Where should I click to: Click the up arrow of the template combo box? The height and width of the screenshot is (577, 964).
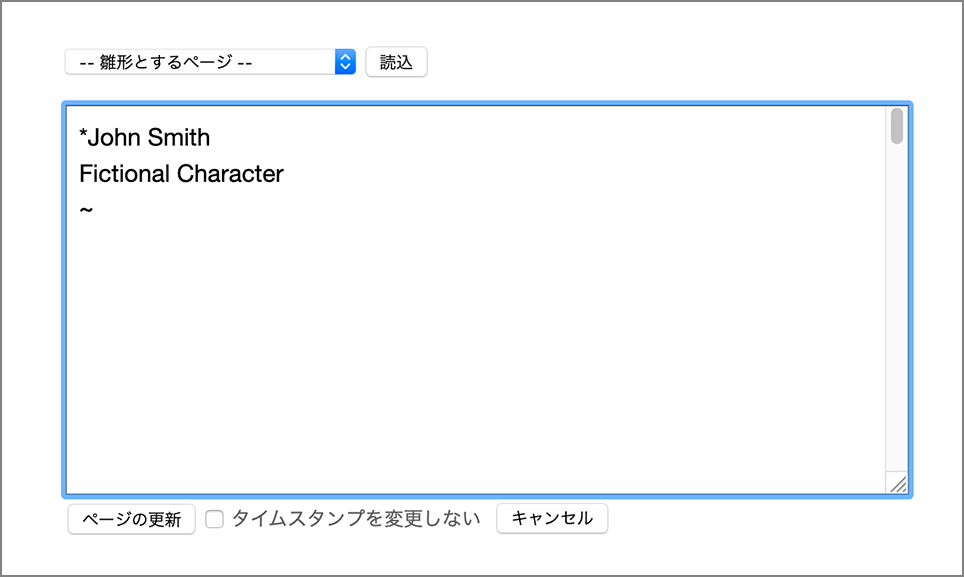click(x=344, y=56)
